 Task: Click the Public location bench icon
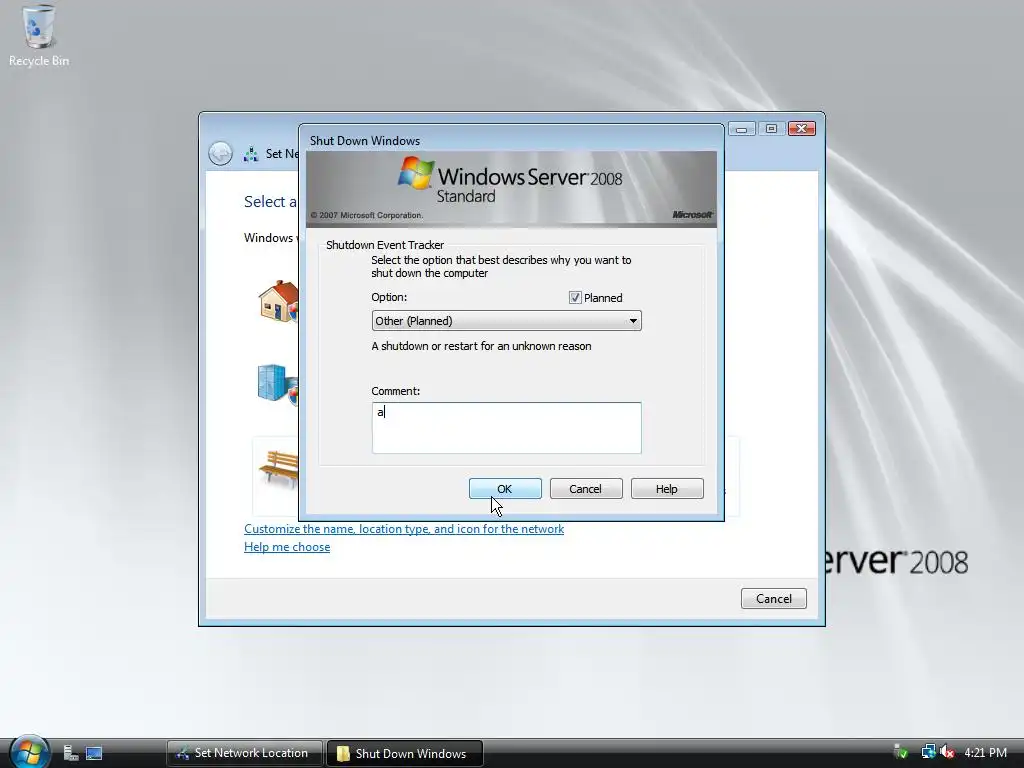pyautogui.click(x=279, y=467)
